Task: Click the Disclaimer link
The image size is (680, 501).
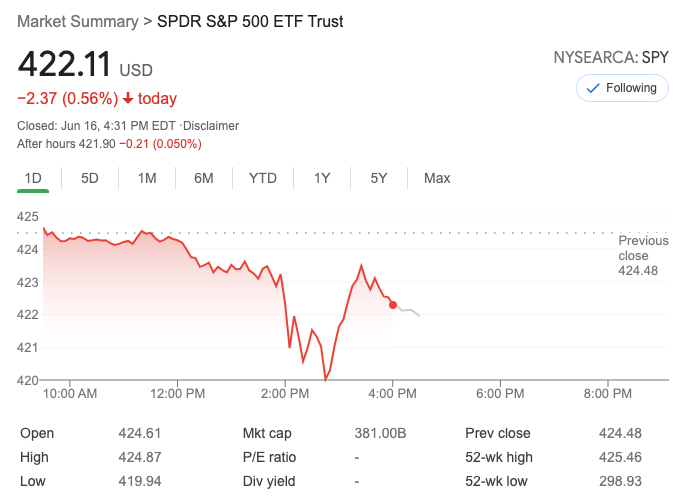Action: coord(211,126)
